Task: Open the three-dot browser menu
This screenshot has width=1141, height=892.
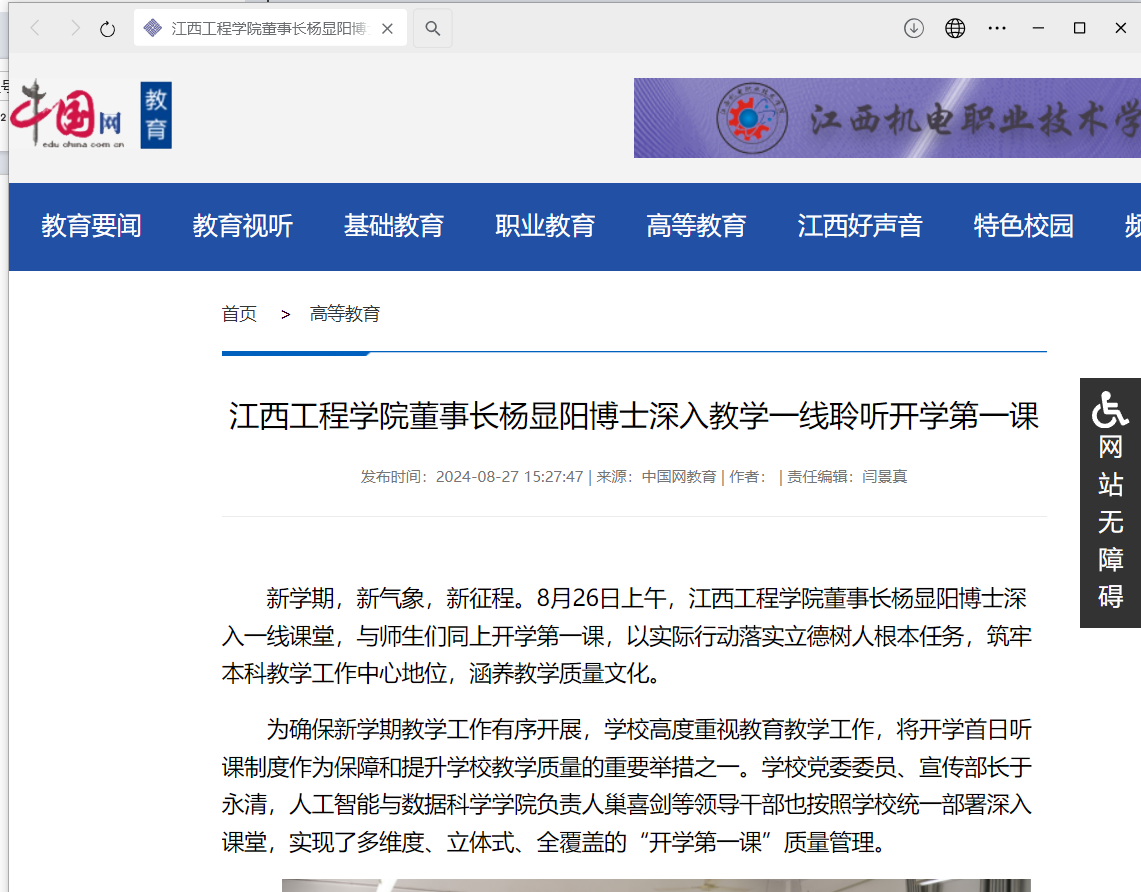Action: pos(997,28)
